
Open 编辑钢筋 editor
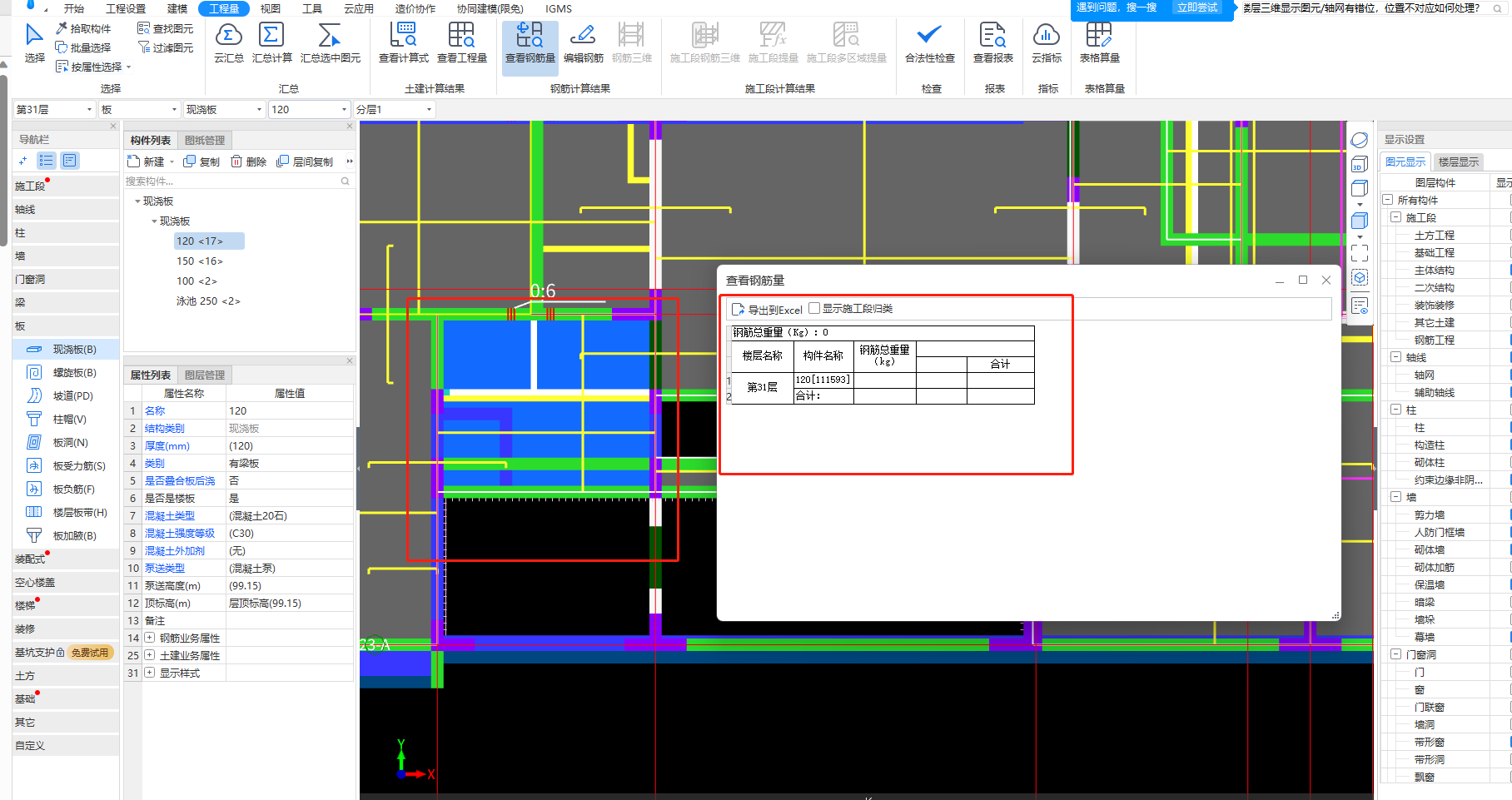pyautogui.click(x=584, y=43)
